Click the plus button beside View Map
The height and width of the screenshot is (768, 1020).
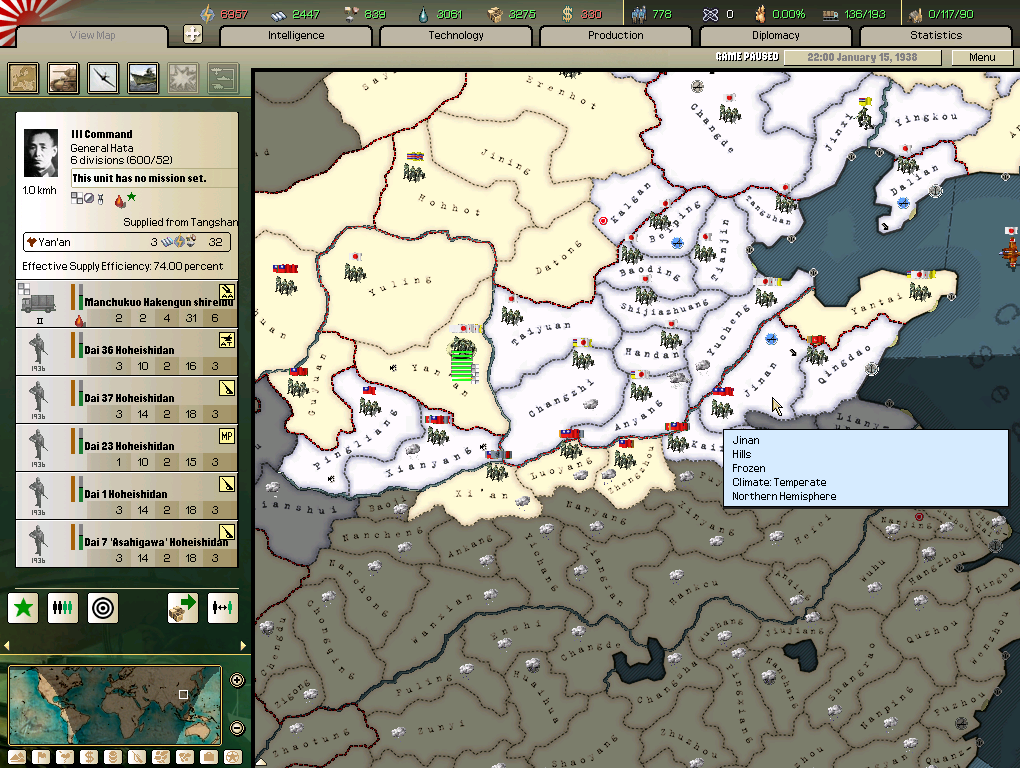(193, 34)
